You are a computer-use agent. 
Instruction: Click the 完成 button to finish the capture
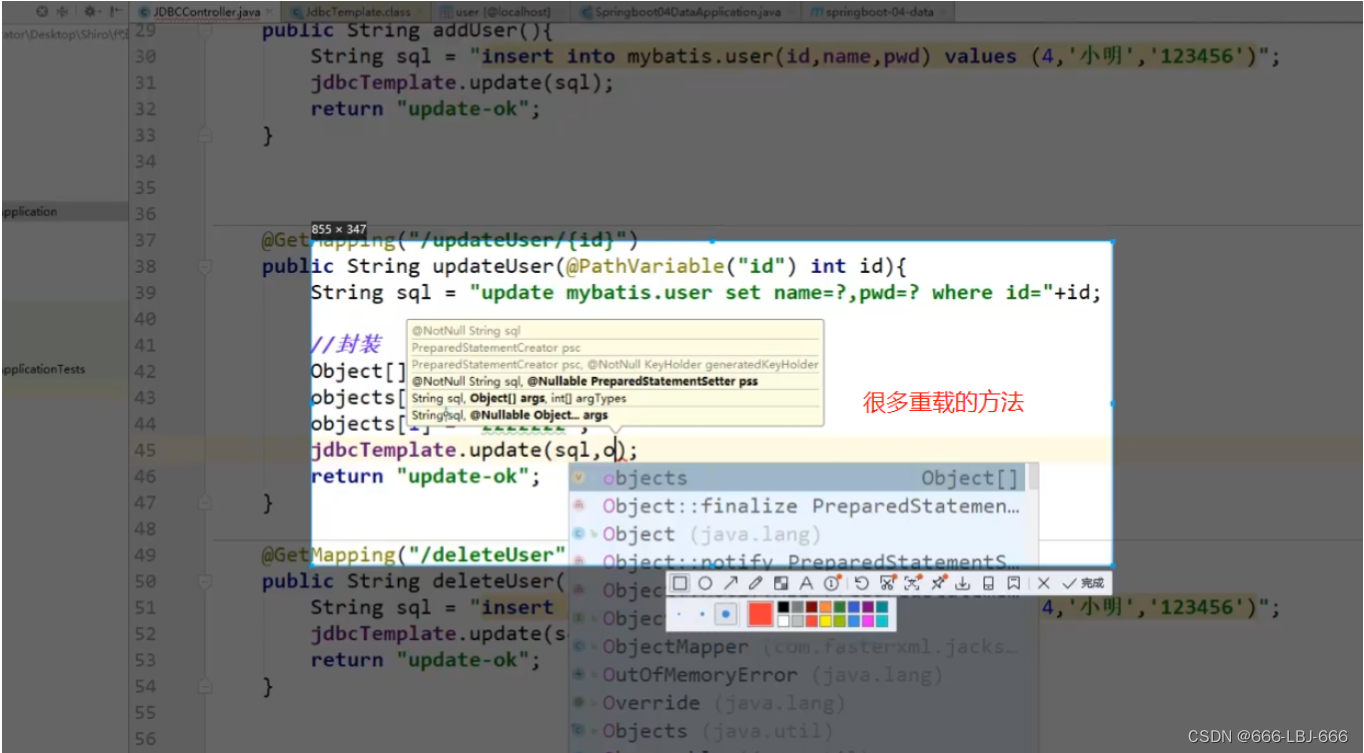click(x=1082, y=583)
